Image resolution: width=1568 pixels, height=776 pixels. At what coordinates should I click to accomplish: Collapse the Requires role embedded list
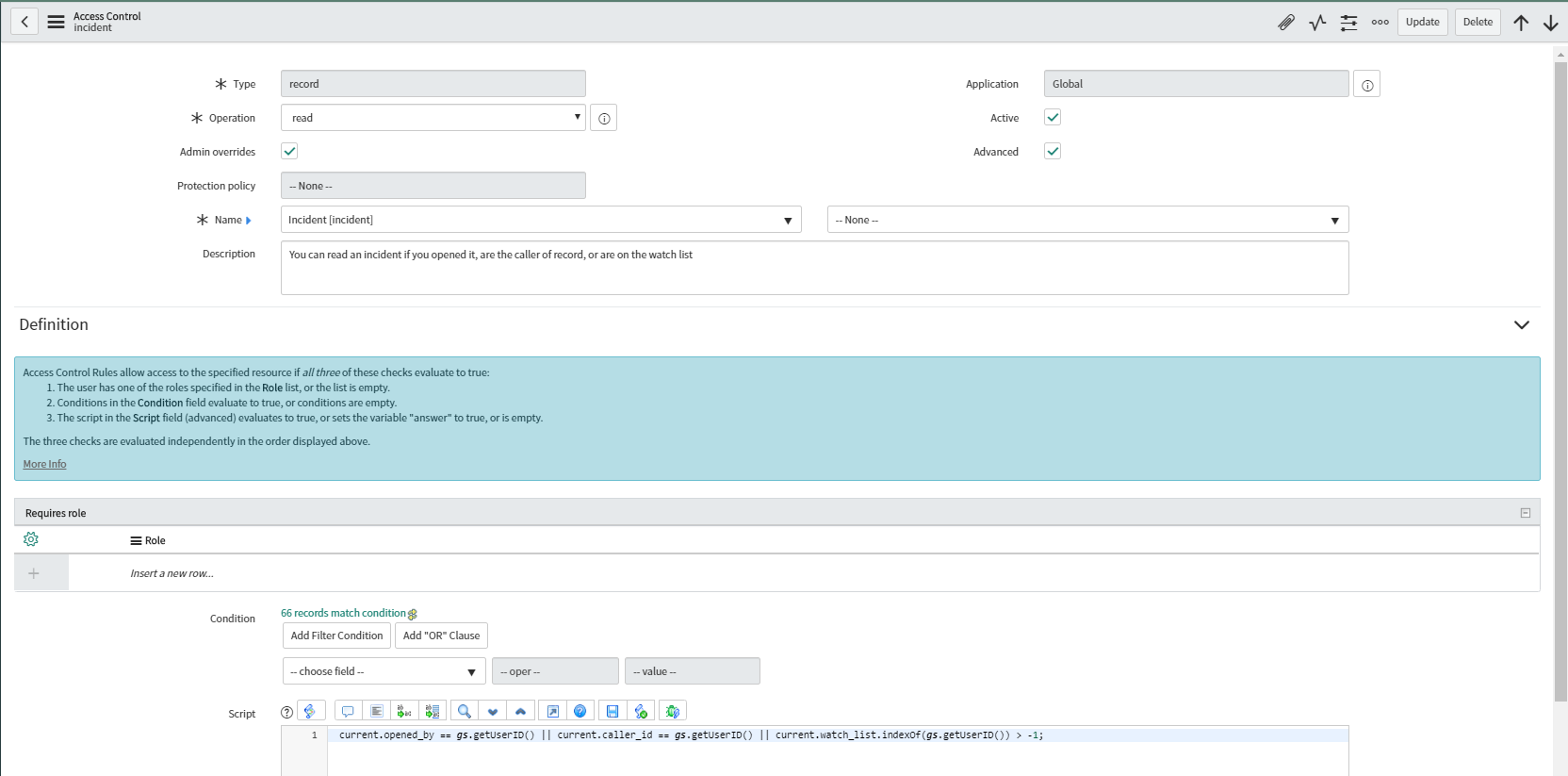pyautogui.click(x=1526, y=513)
